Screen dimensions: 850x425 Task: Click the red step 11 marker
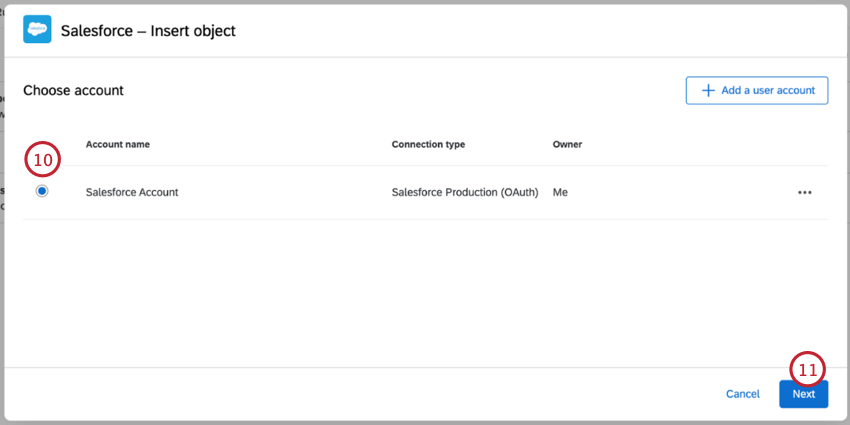[807, 369]
